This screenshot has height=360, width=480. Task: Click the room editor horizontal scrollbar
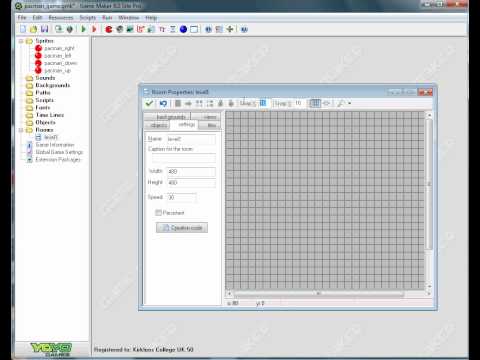(x=318, y=294)
